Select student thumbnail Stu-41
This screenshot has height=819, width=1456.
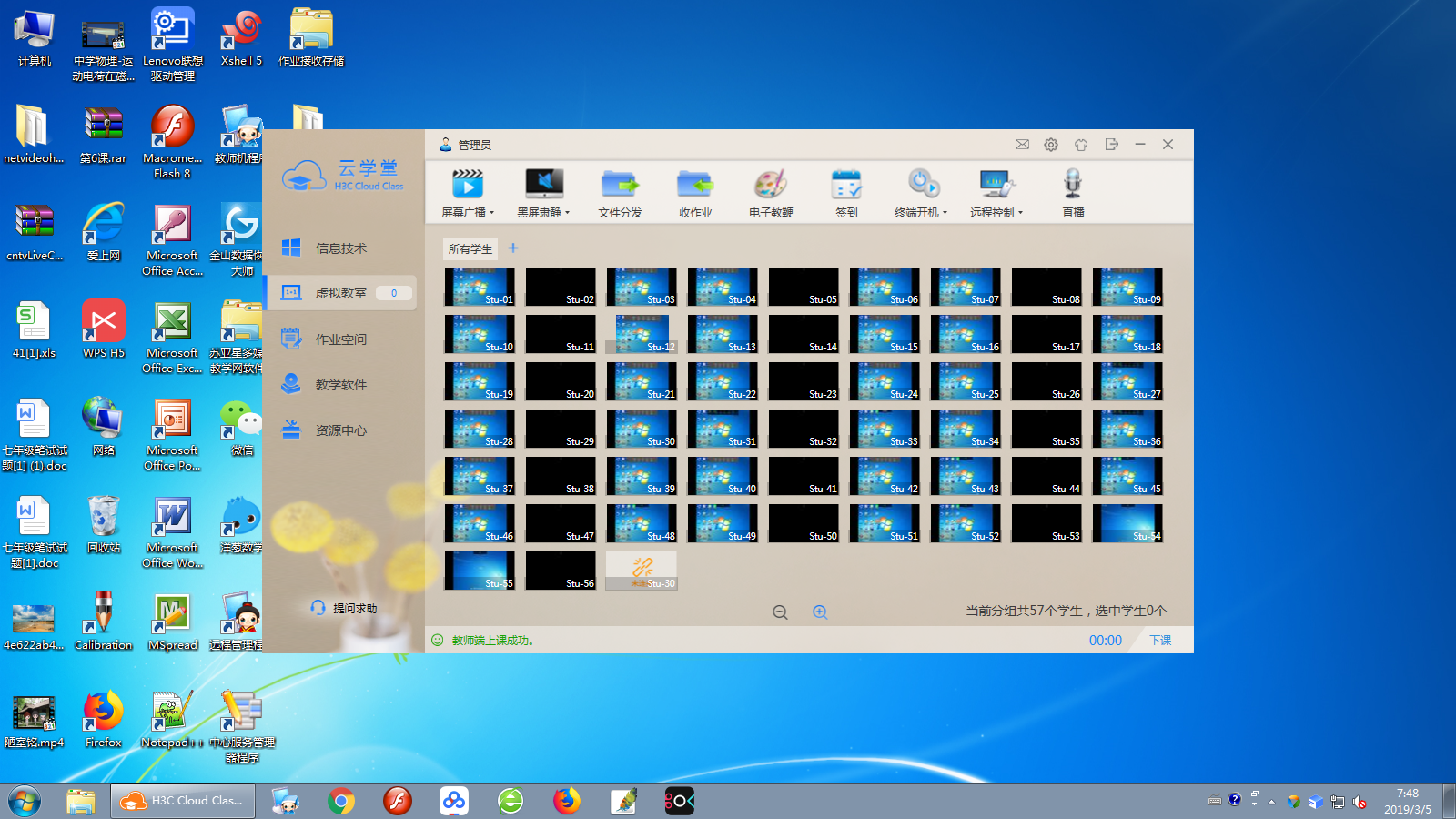coord(804,476)
